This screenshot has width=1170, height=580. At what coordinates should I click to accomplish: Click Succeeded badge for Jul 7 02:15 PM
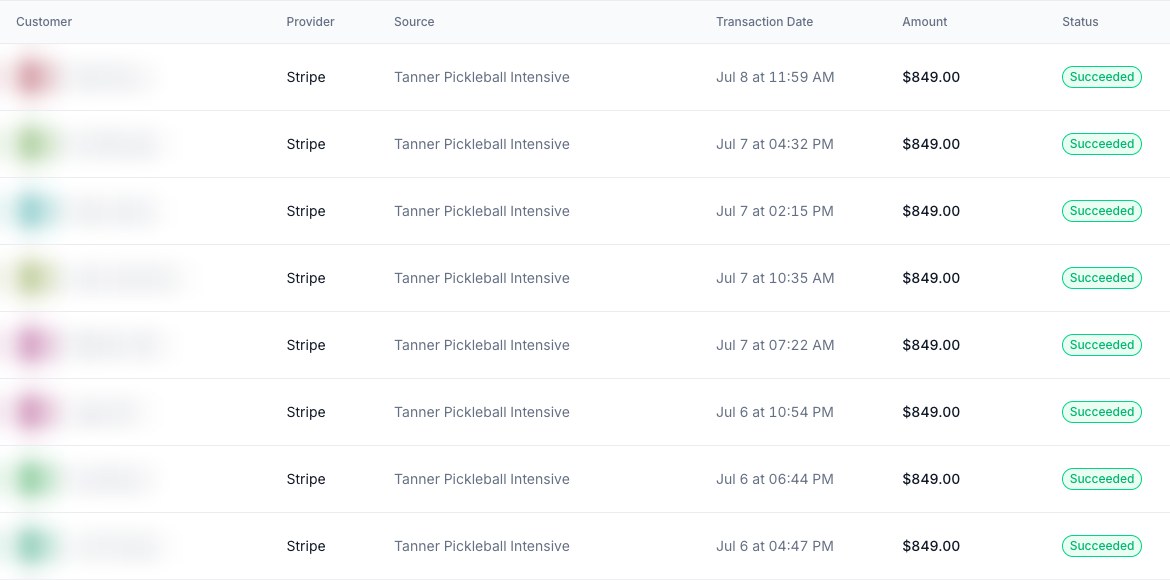tap(1101, 211)
